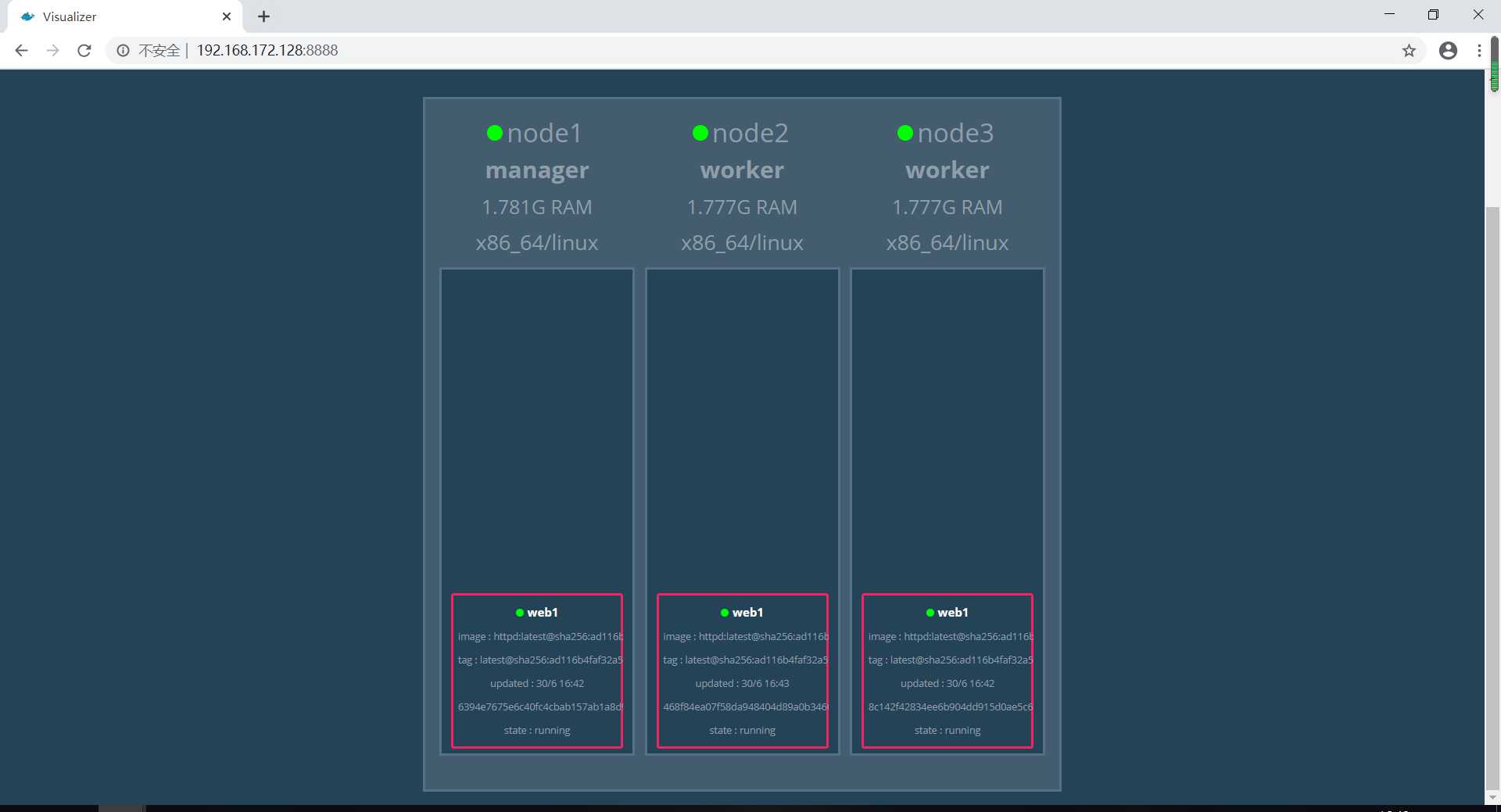Restore down the Chrome window
Screen dimensions: 1501x812
1433,15
